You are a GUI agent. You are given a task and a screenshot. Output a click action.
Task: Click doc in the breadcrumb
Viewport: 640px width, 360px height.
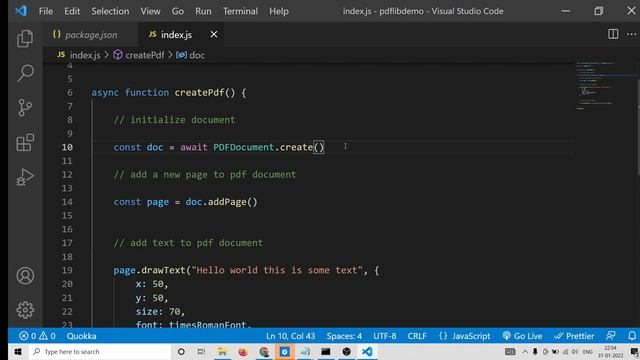click(x=197, y=55)
